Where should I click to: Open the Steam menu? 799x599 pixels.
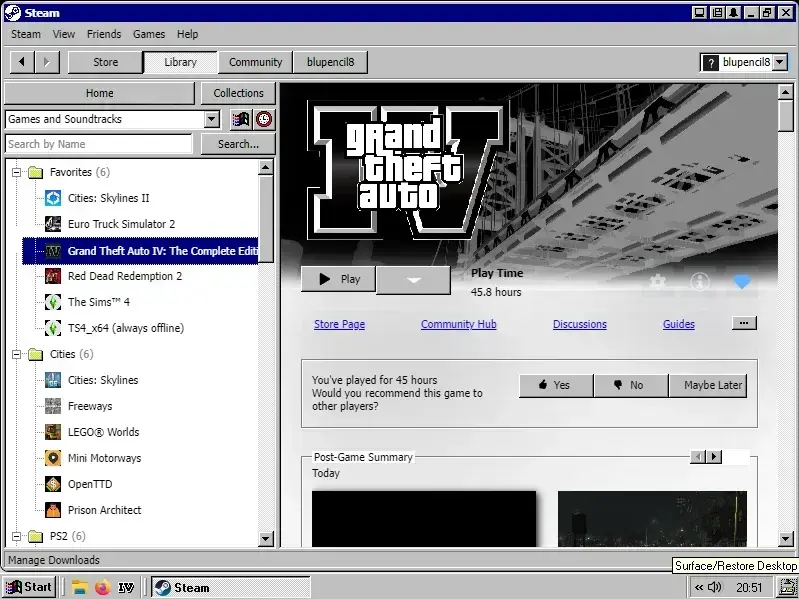(26, 34)
